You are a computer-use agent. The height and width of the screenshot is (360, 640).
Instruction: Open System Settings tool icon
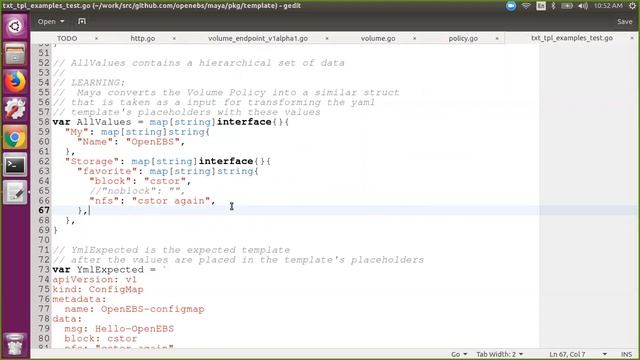(15, 109)
